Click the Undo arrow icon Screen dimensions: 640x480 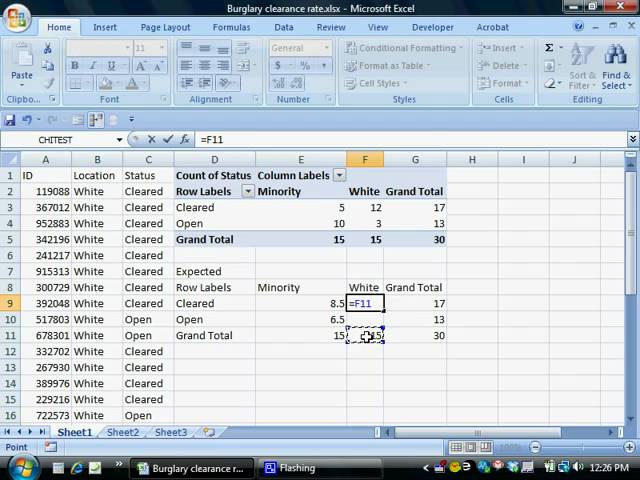pyautogui.click(x=27, y=120)
